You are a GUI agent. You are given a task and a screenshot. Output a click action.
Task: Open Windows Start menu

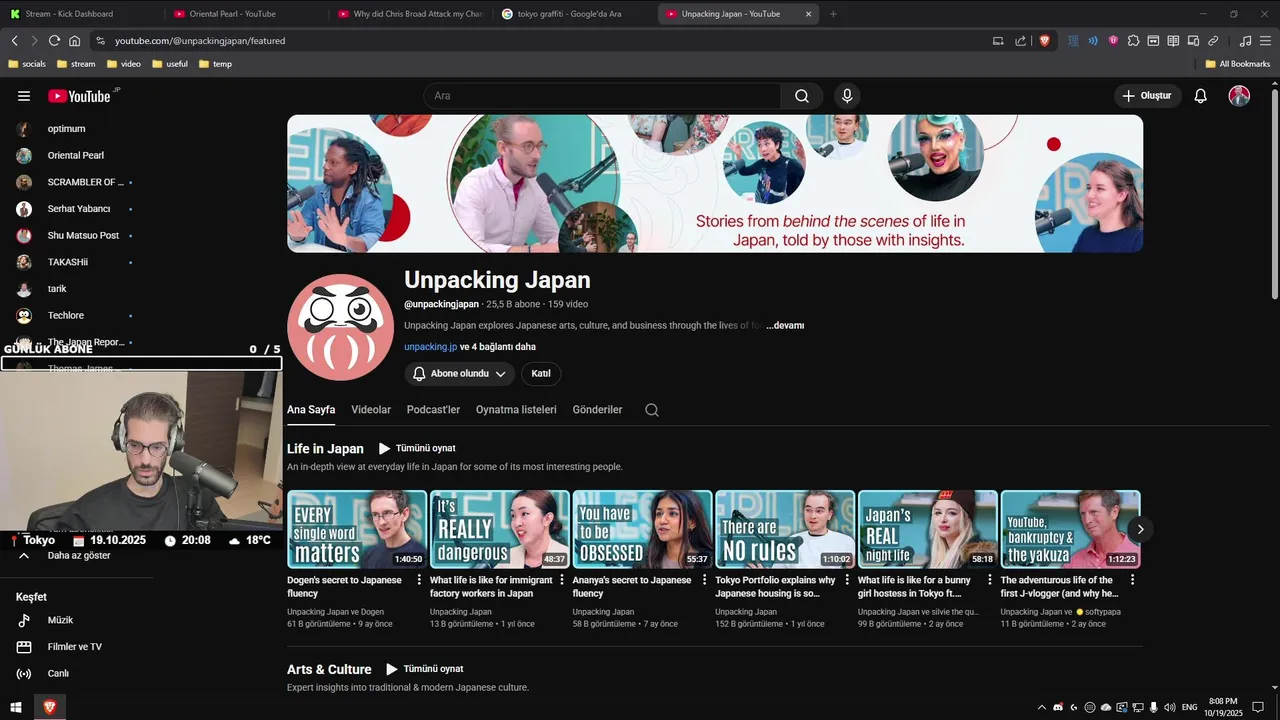16,707
